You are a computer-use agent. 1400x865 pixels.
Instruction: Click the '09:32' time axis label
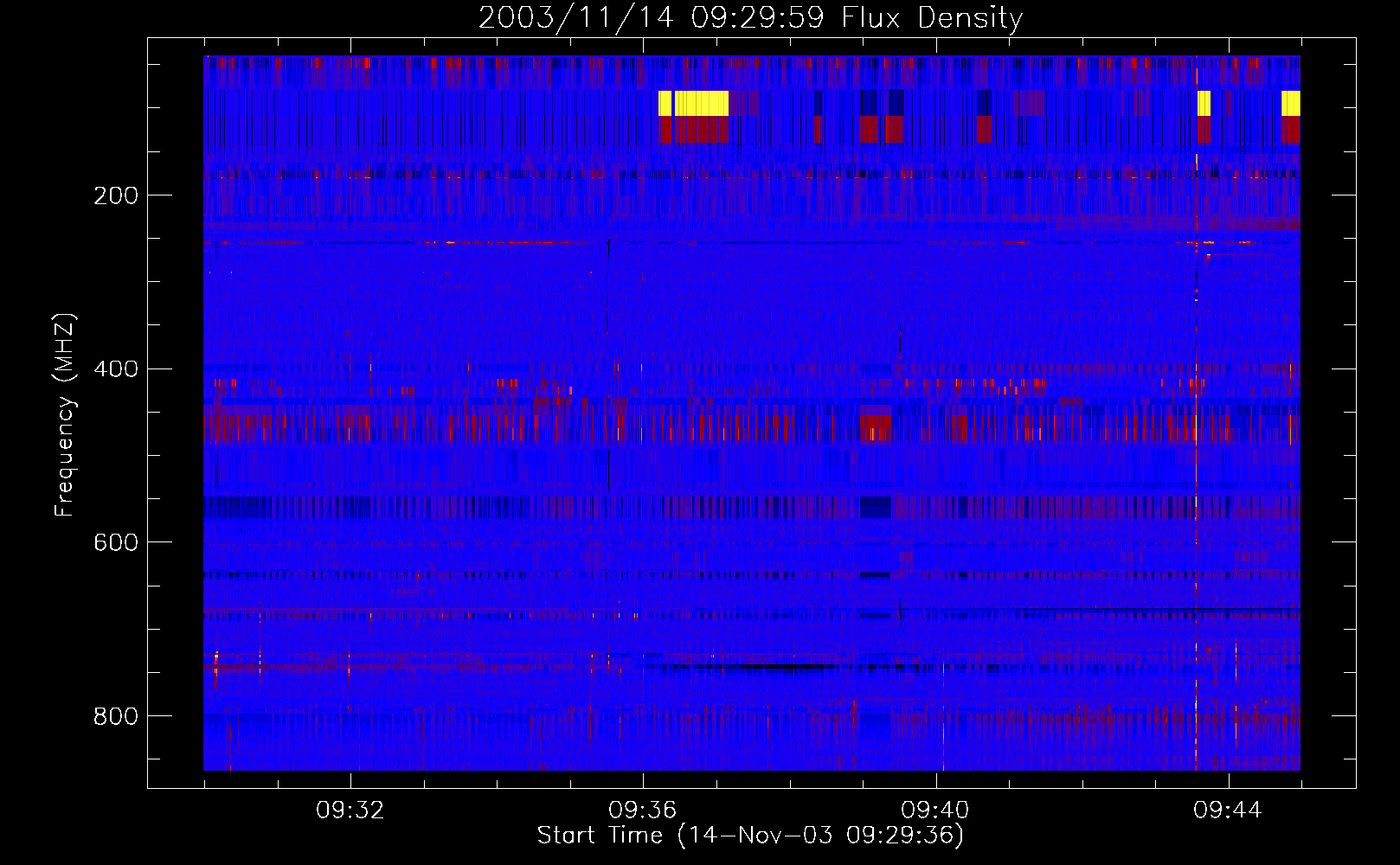(x=350, y=811)
